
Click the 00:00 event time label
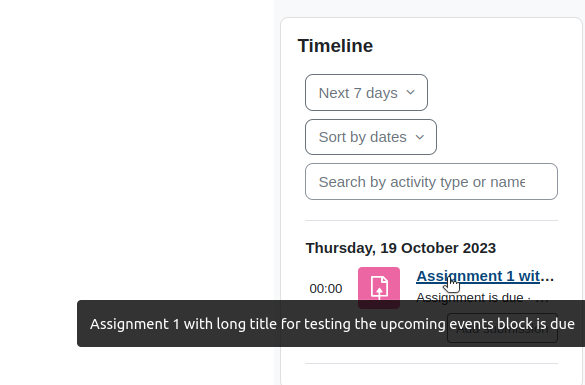[x=326, y=288]
